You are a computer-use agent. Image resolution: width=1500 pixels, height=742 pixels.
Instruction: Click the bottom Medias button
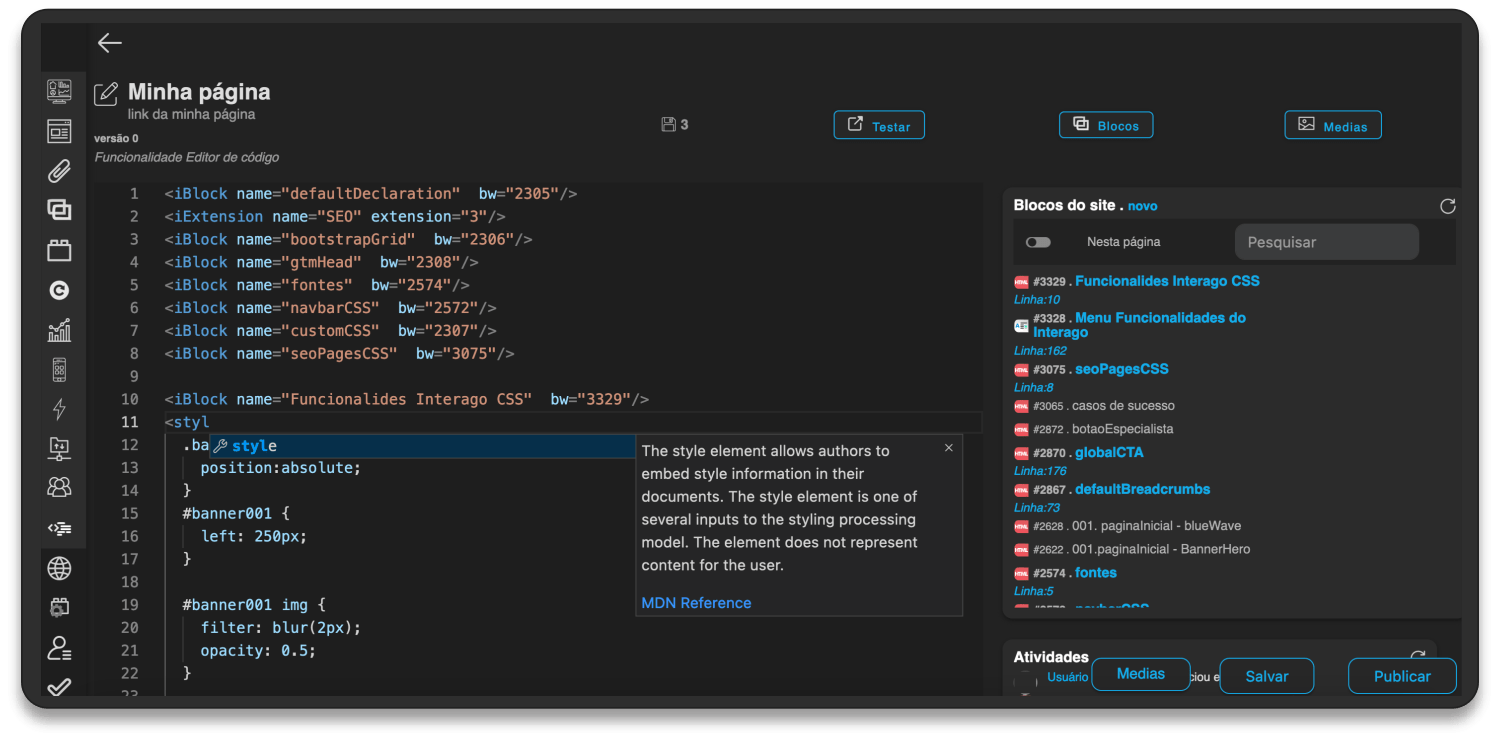tap(1141, 674)
